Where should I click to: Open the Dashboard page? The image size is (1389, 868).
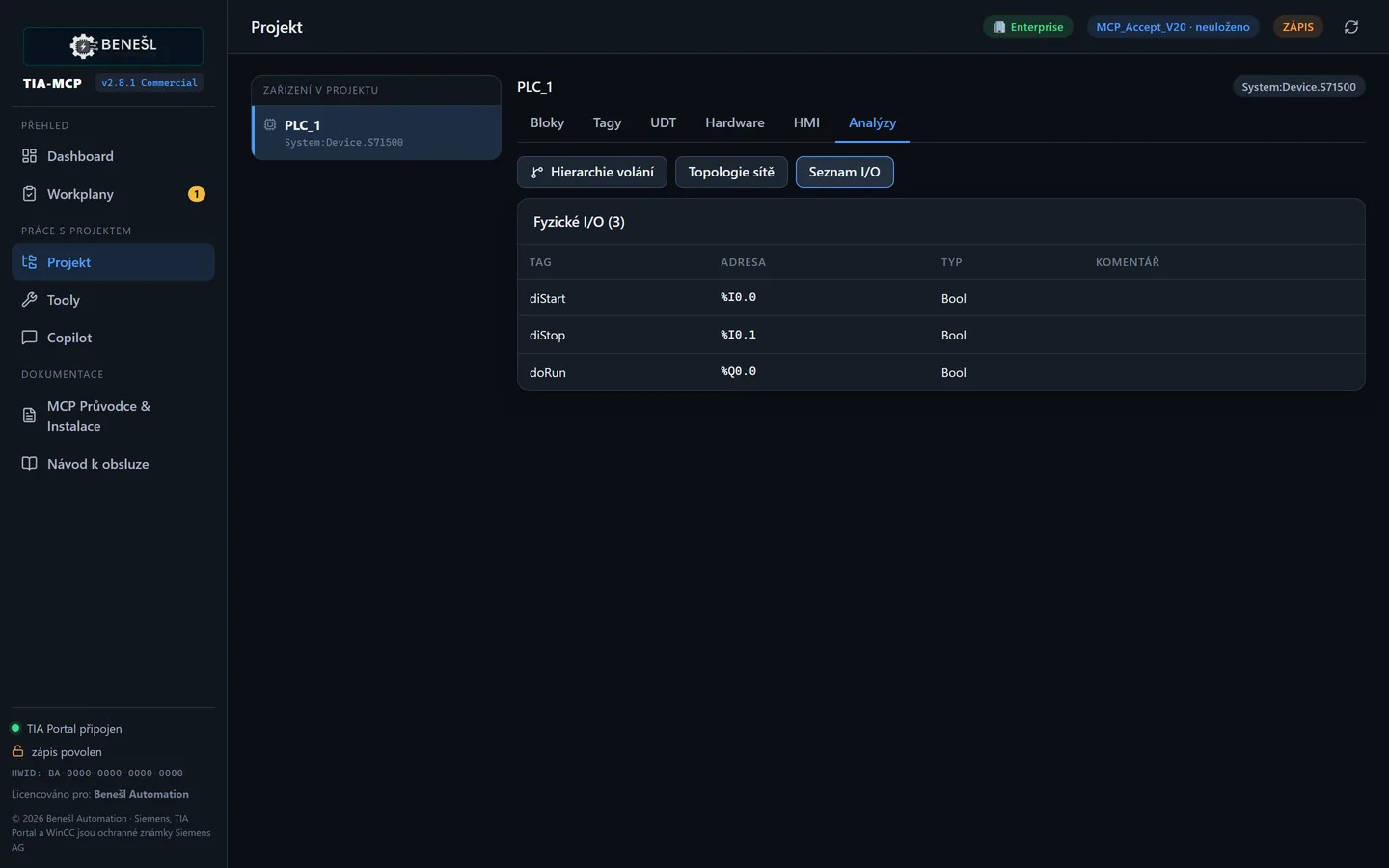113,156
